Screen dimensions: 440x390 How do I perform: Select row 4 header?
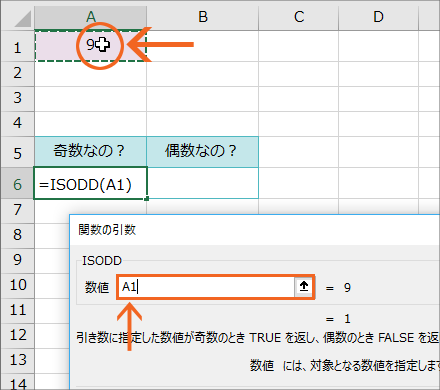[17, 124]
